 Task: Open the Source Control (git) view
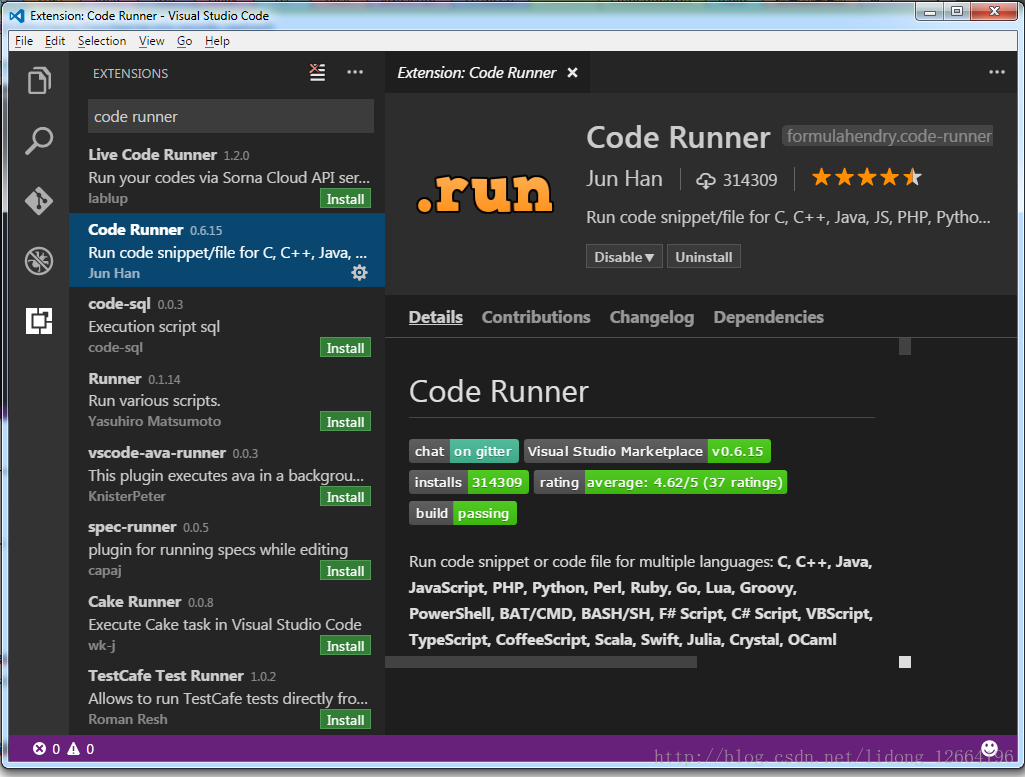[39, 201]
